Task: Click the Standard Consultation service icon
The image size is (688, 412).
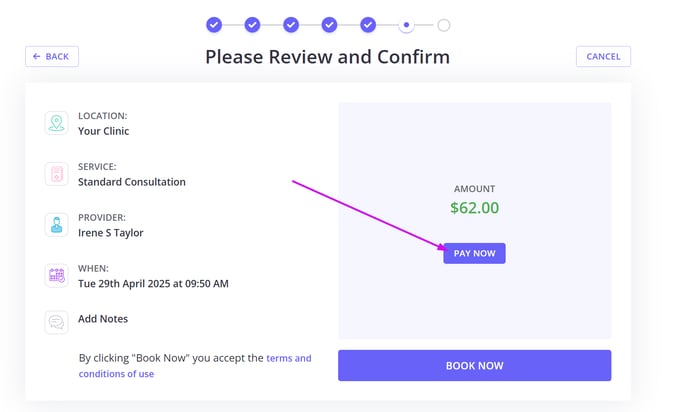Action: point(56,174)
